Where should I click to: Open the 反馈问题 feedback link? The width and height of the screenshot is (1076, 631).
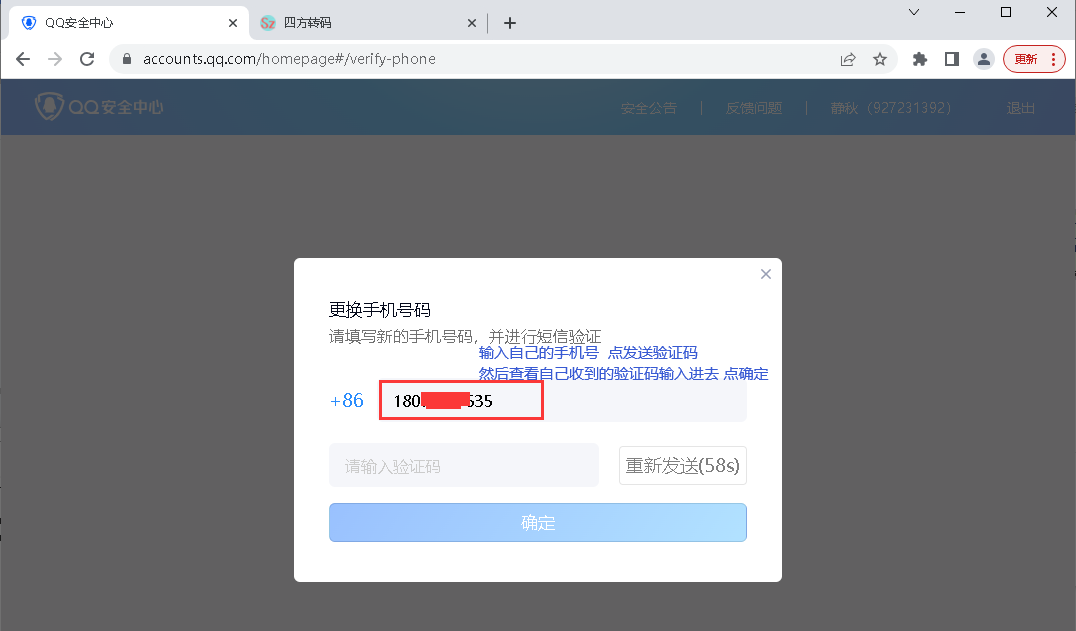pos(753,108)
